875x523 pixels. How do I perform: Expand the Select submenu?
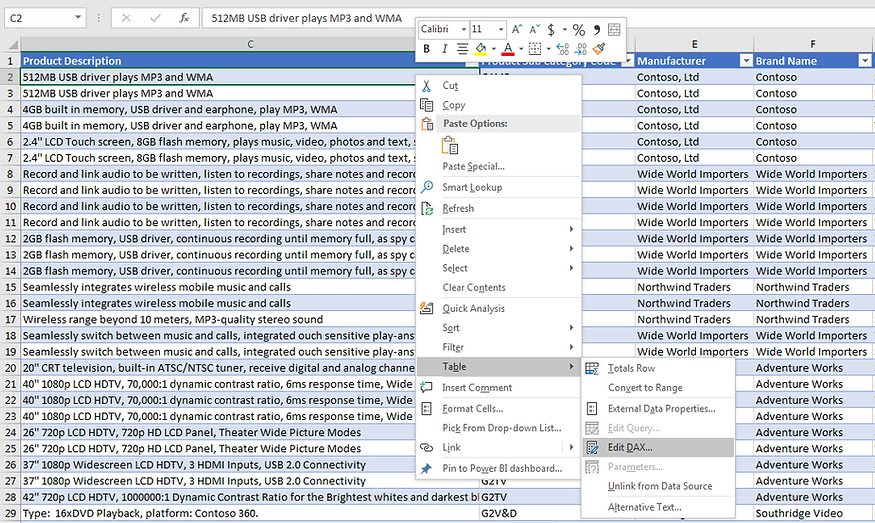499,268
